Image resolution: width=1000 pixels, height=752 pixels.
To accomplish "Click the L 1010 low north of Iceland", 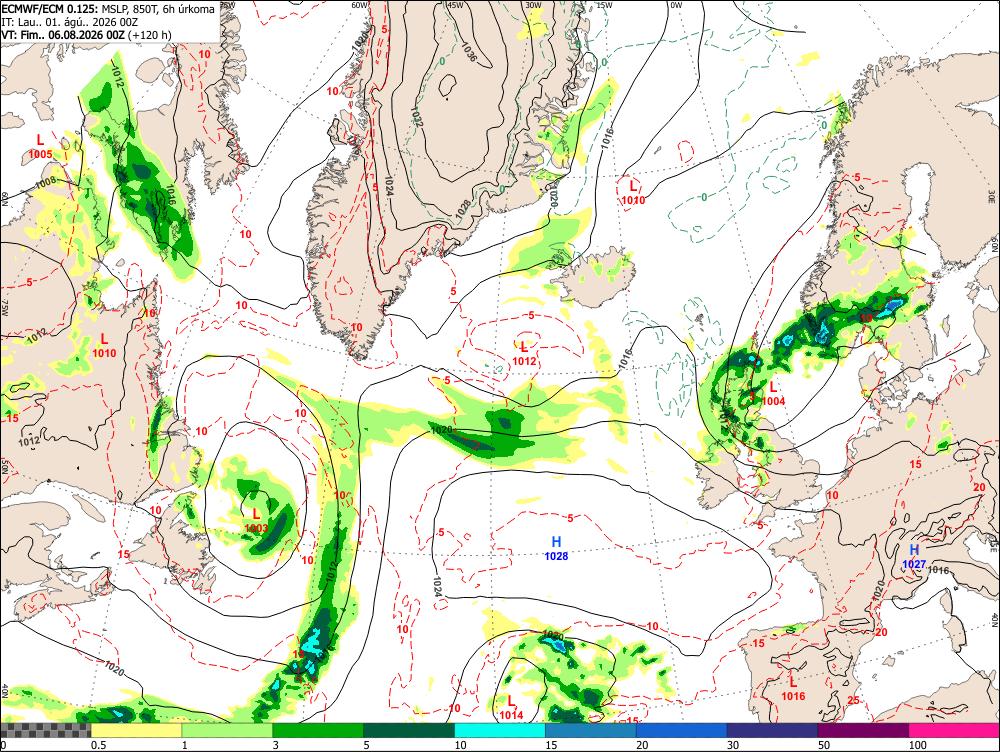I will [x=633, y=192].
